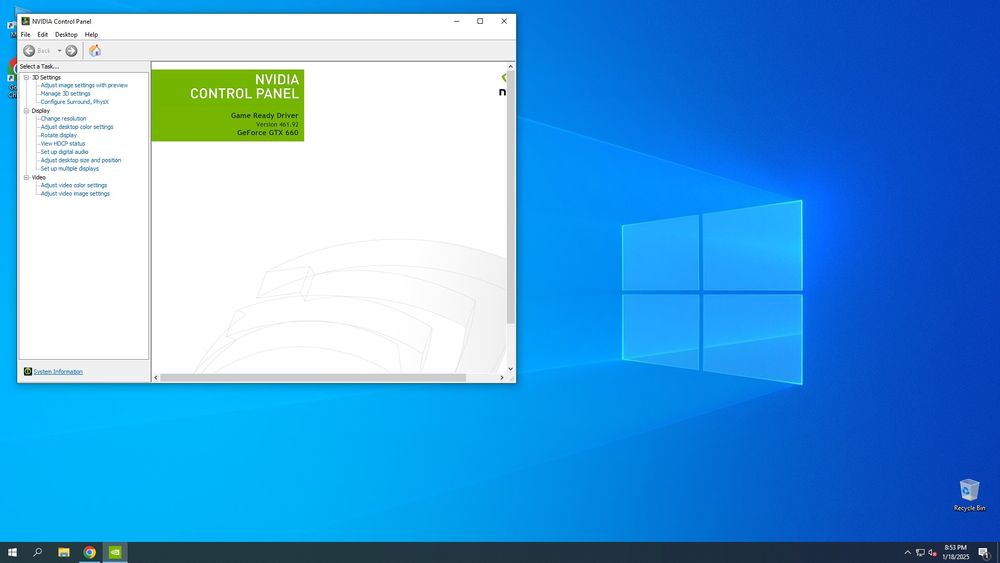The height and width of the screenshot is (563, 1000).
Task: Click the NVIDIA Control Panel title icon
Action: tap(26, 21)
